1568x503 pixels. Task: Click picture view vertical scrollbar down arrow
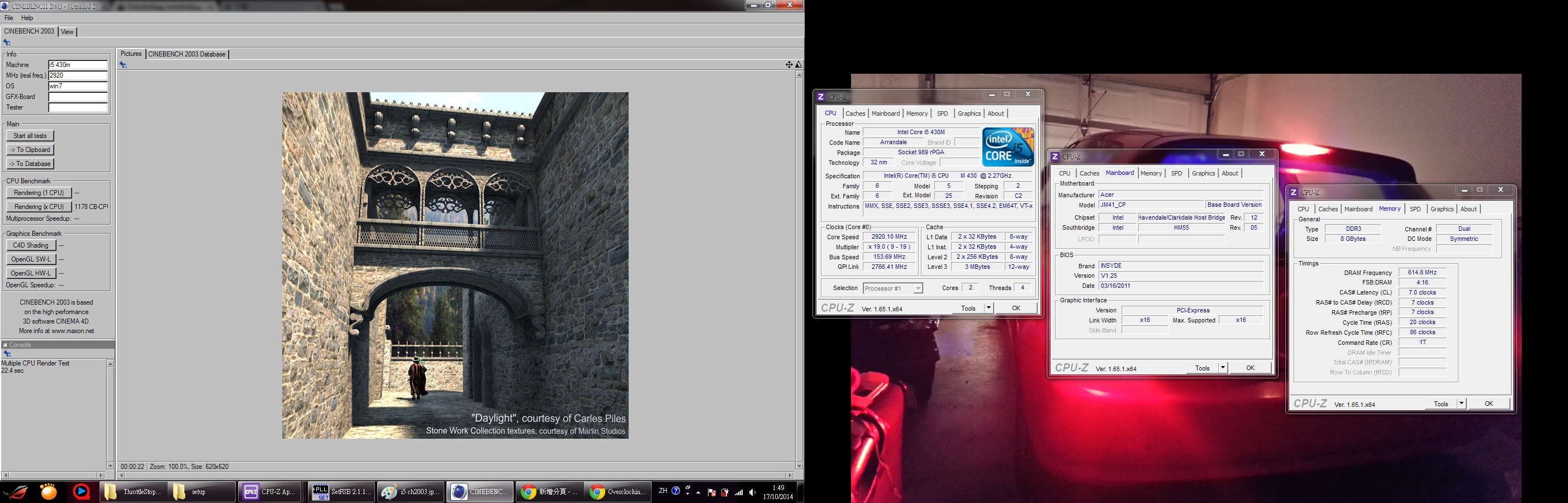point(799,466)
